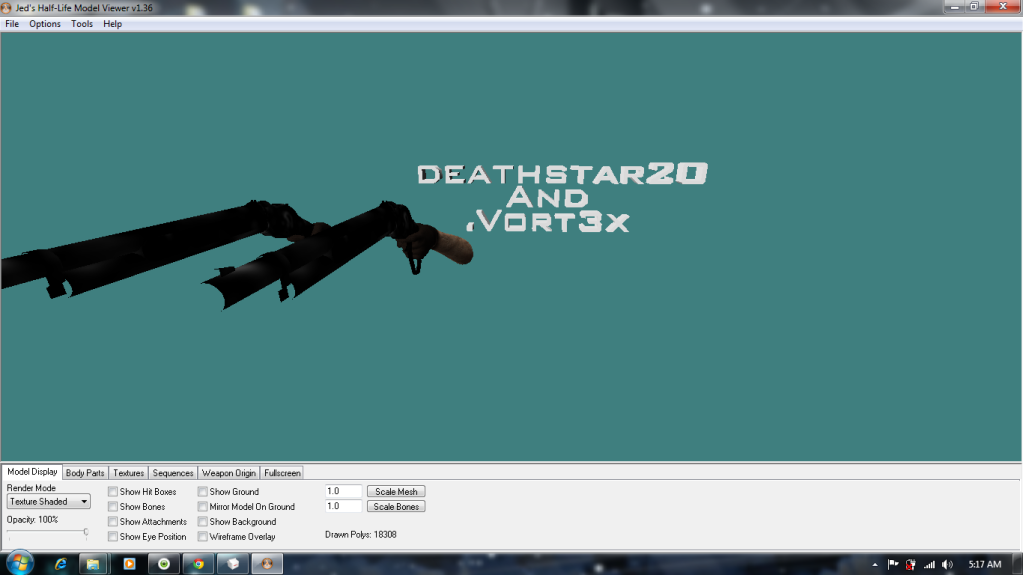The height and width of the screenshot is (575, 1023).
Task: Enable Wireframe Overlay checkbox
Action: pyautogui.click(x=203, y=536)
